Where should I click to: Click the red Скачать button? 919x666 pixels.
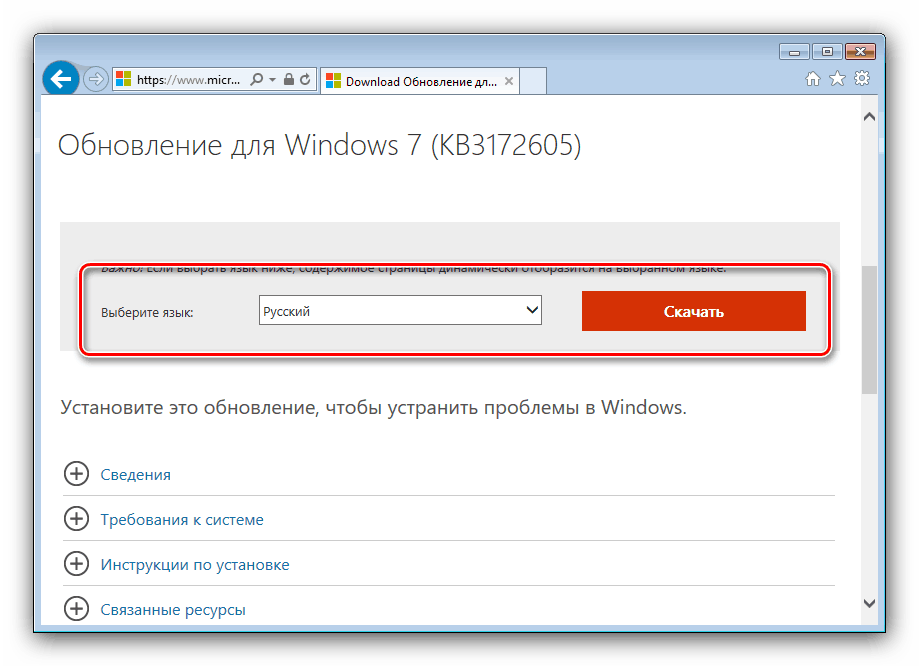pyautogui.click(x=693, y=311)
